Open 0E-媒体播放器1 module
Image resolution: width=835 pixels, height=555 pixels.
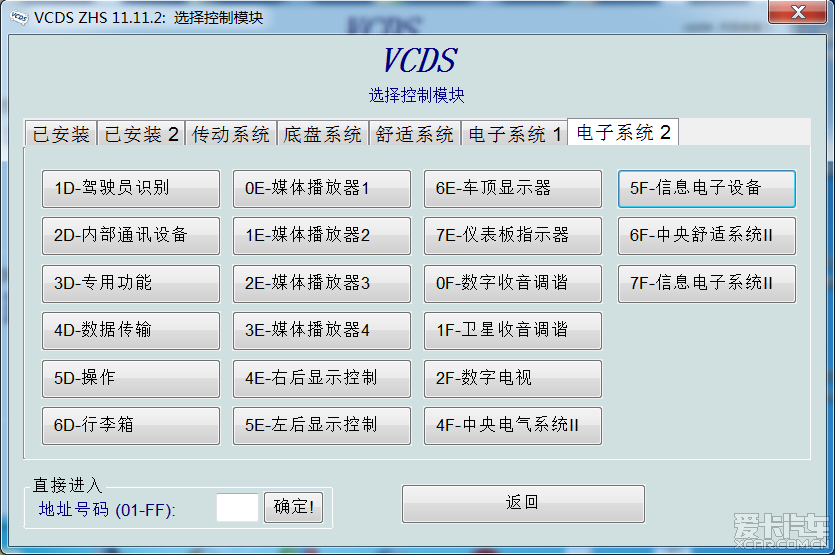(x=322, y=189)
